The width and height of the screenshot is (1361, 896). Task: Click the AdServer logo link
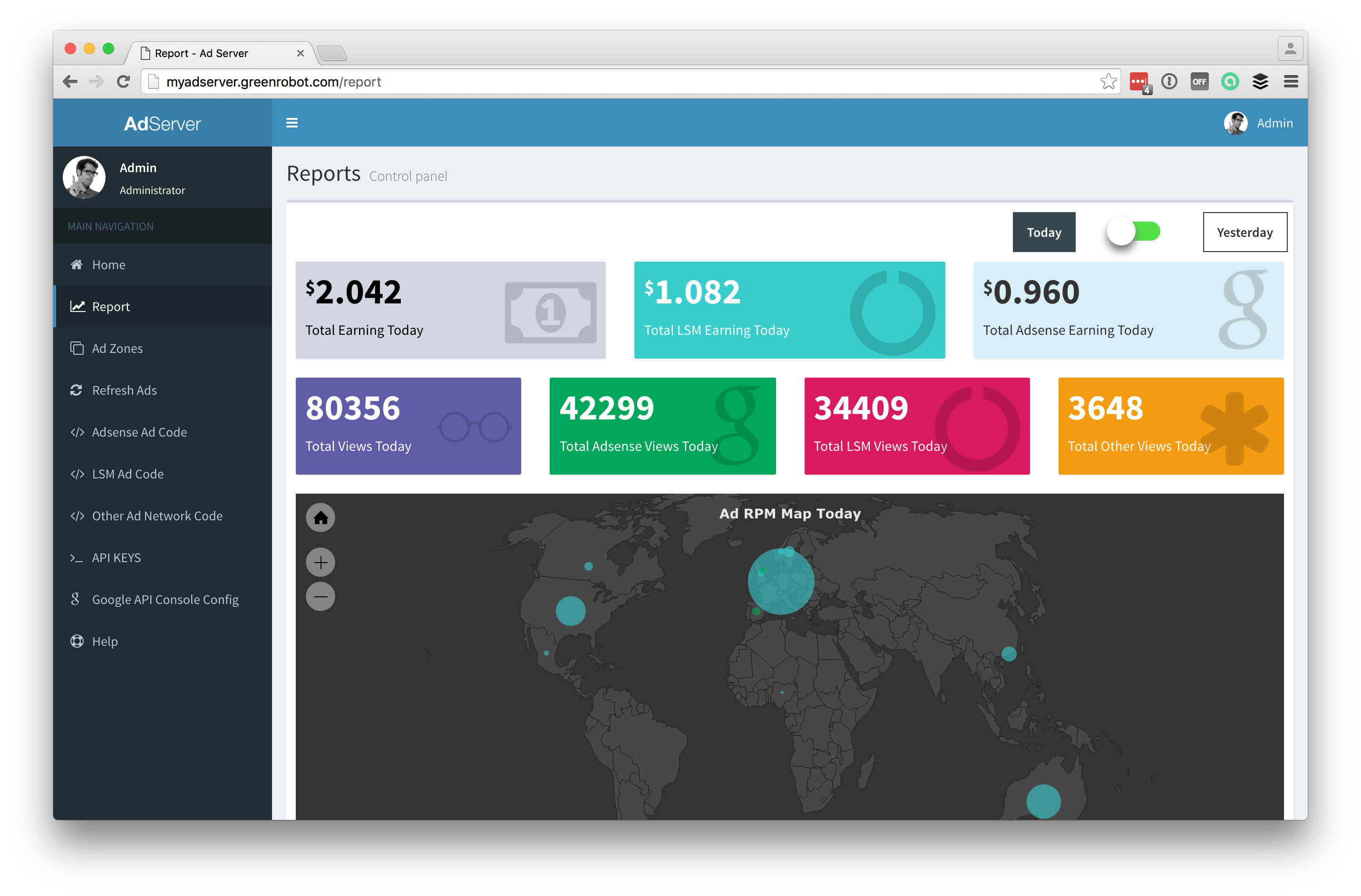pos(163,124)
